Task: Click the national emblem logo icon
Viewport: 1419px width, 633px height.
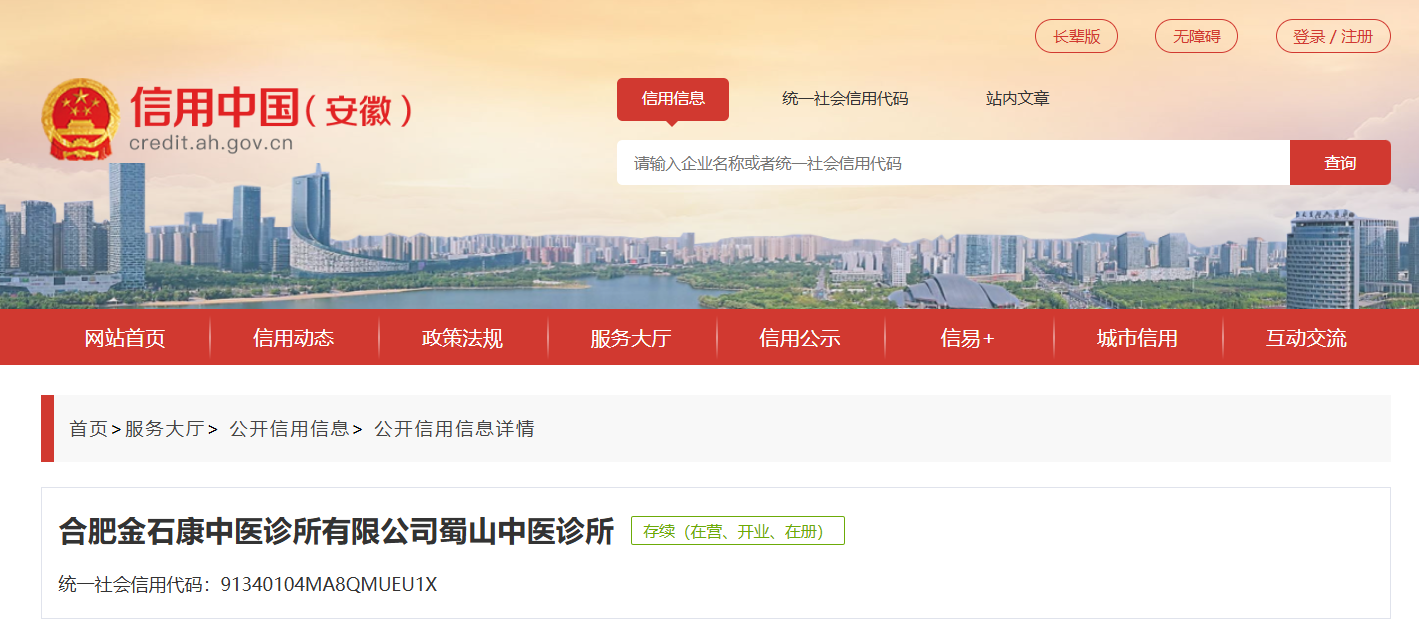Action: [80, 119]
